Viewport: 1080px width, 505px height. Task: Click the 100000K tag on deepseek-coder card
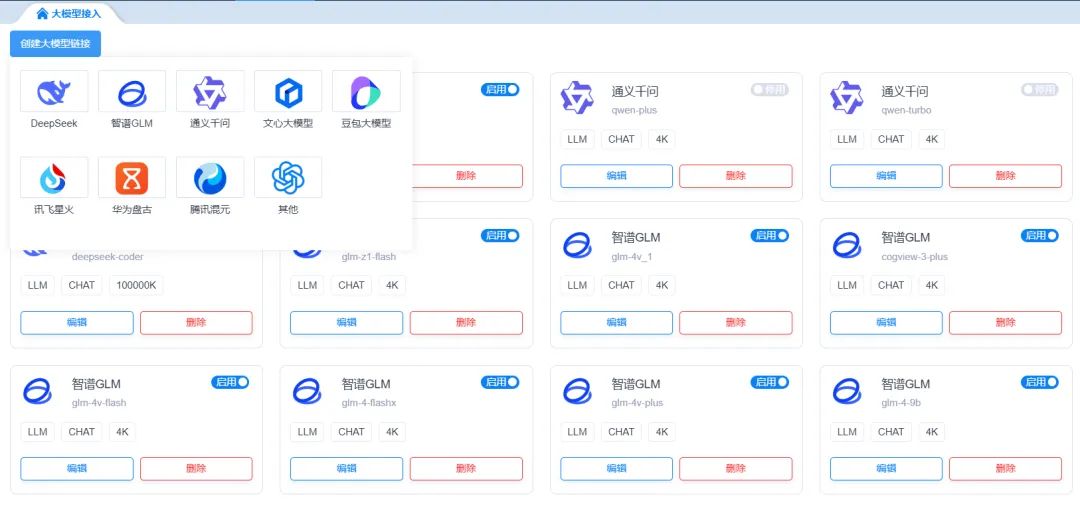137,285
